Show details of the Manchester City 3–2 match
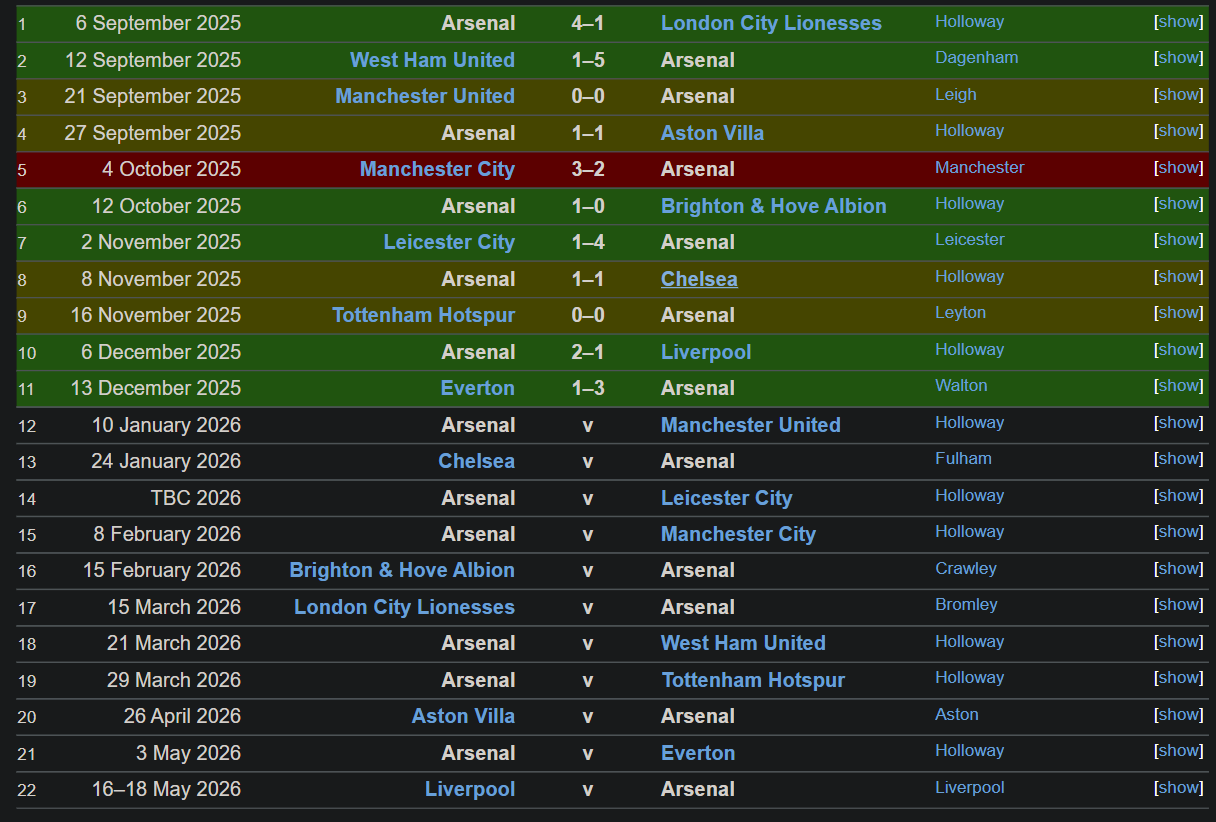This screenshot has width=1216, height=822. click(1180, 167)
